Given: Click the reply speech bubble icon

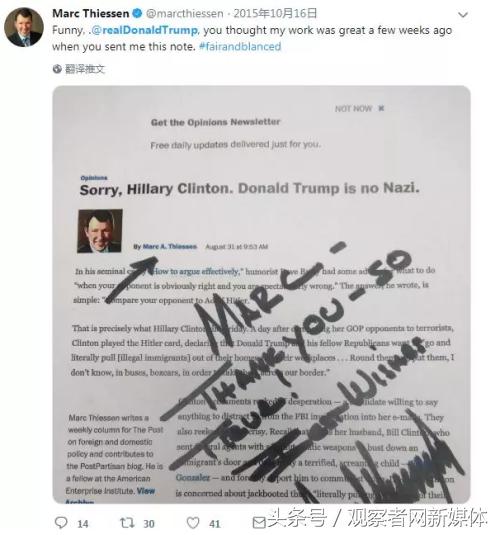Looking at the screenshot, I should coord(61,523).
